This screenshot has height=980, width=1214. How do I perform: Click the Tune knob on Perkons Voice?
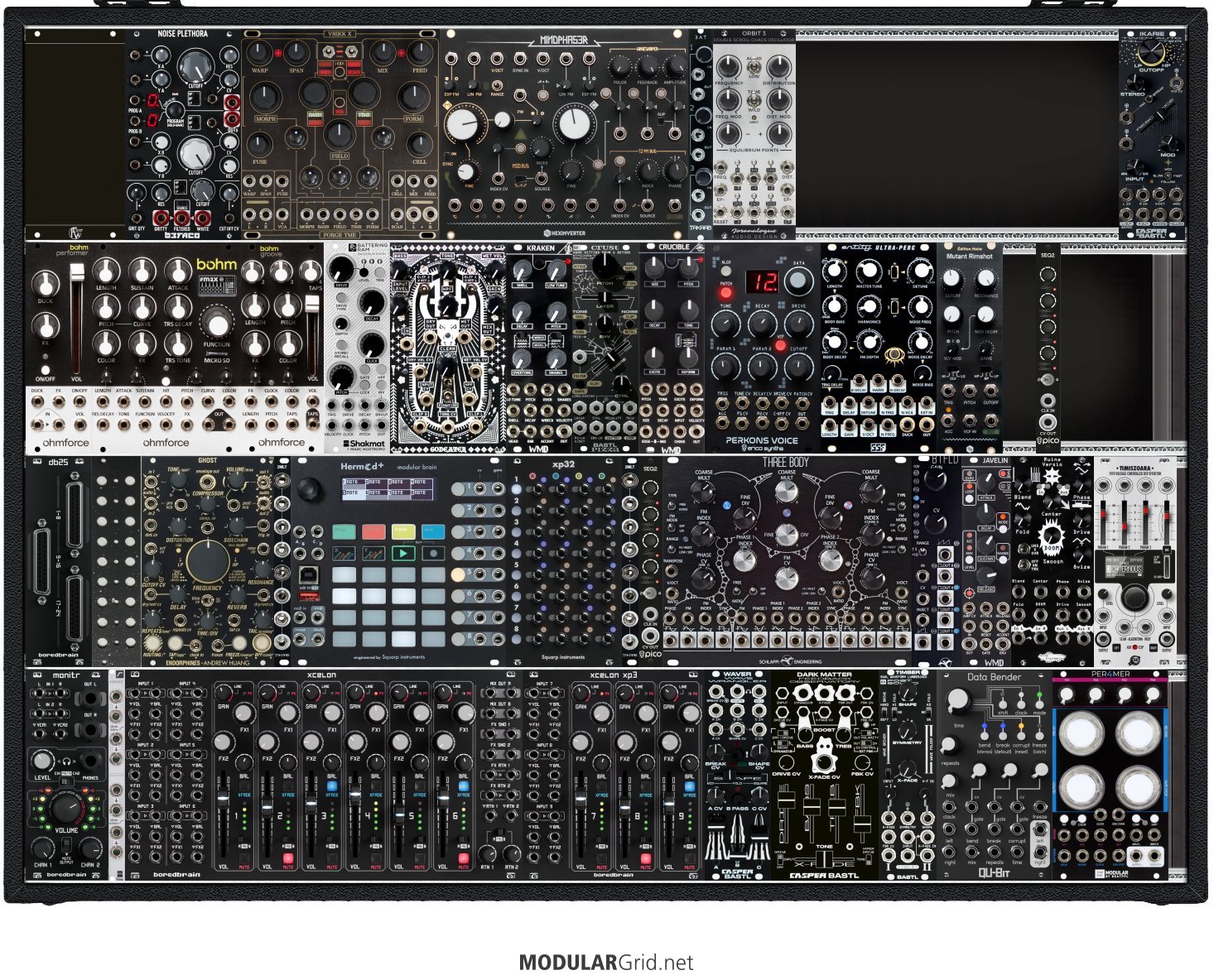click(726, 324)
